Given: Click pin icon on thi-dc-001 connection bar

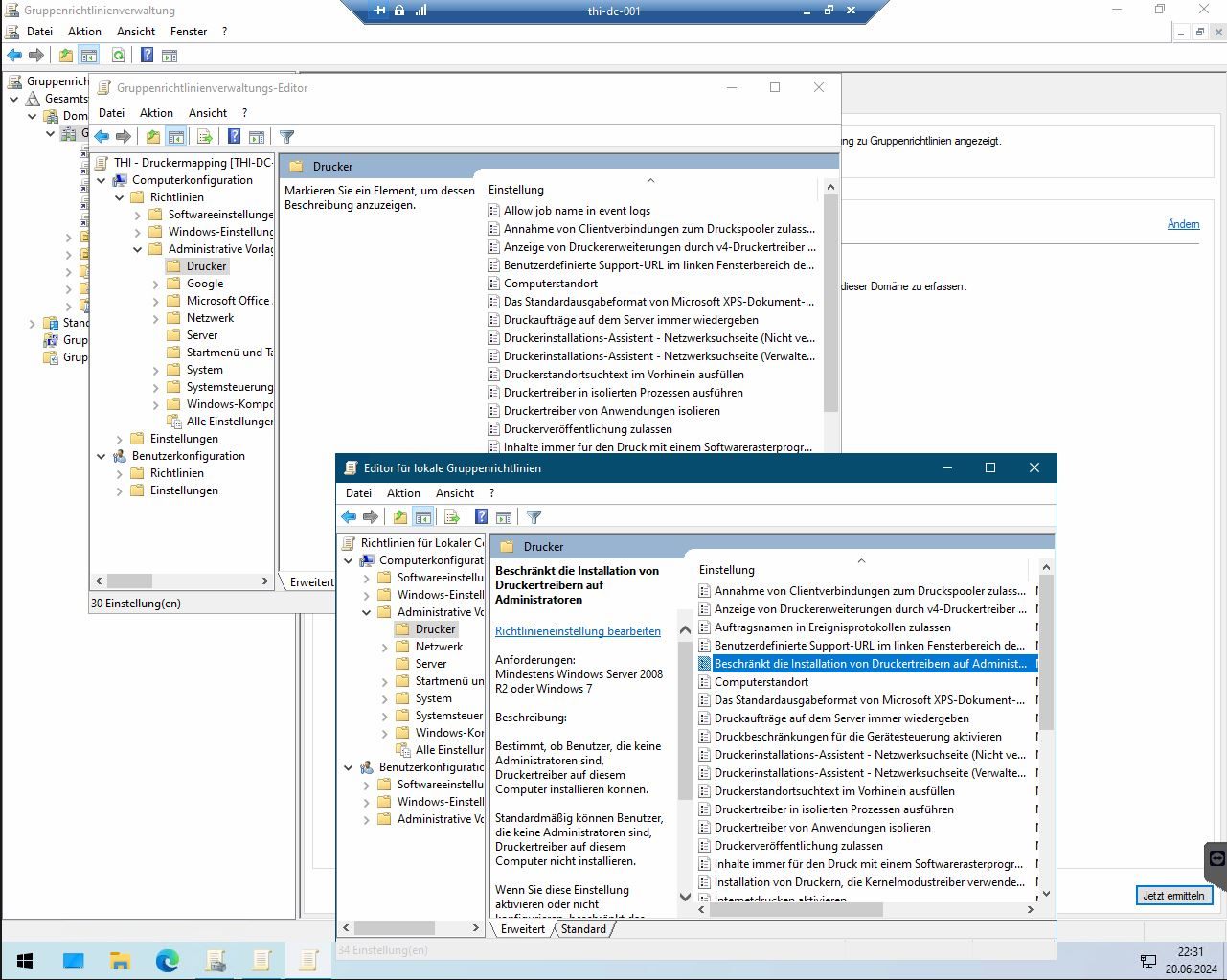Looking at the screenshot, I should [x=379, y=11].
